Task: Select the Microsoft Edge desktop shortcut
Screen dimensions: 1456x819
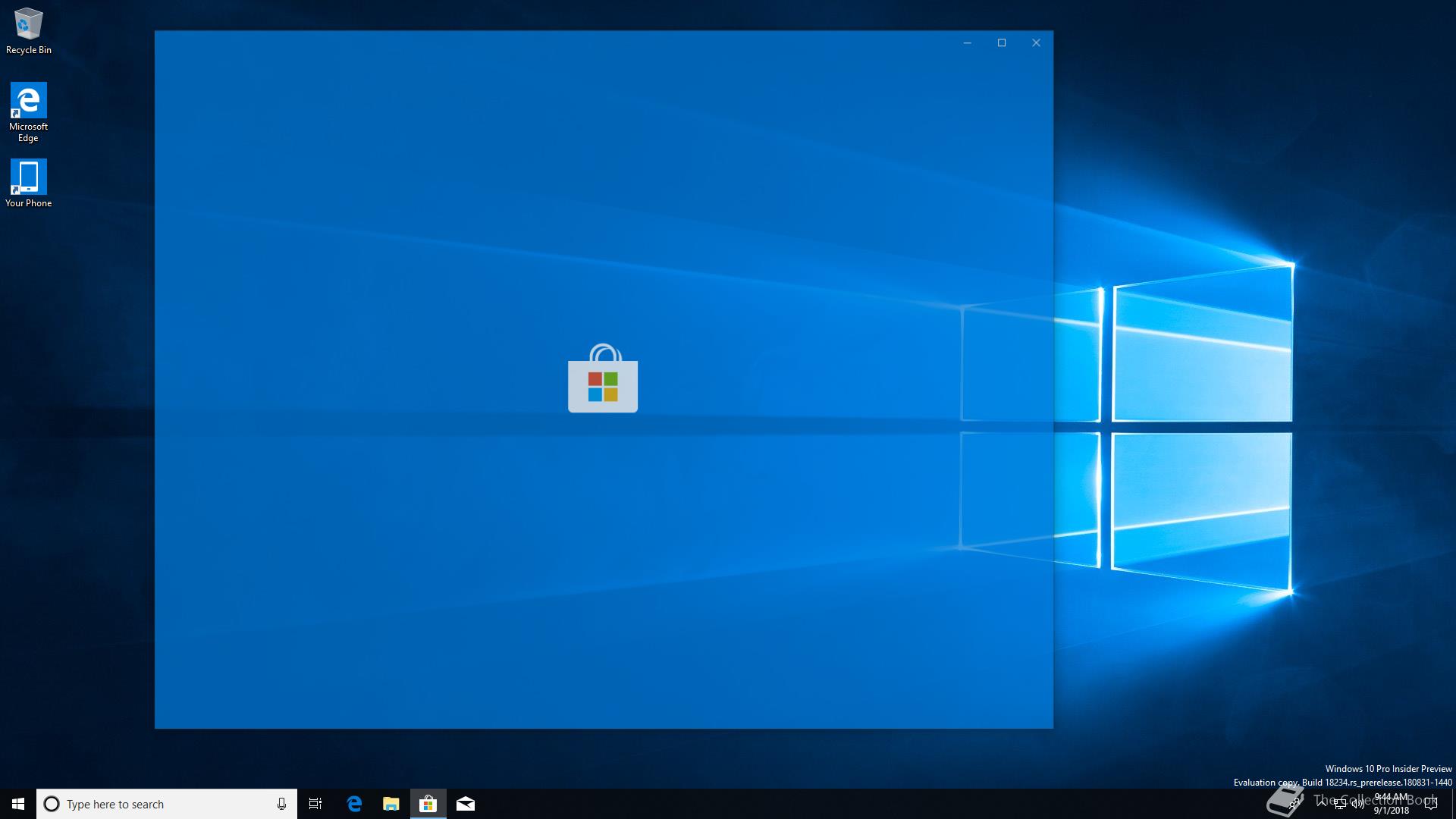Action: pyautogui.click(x=28, y=112)
